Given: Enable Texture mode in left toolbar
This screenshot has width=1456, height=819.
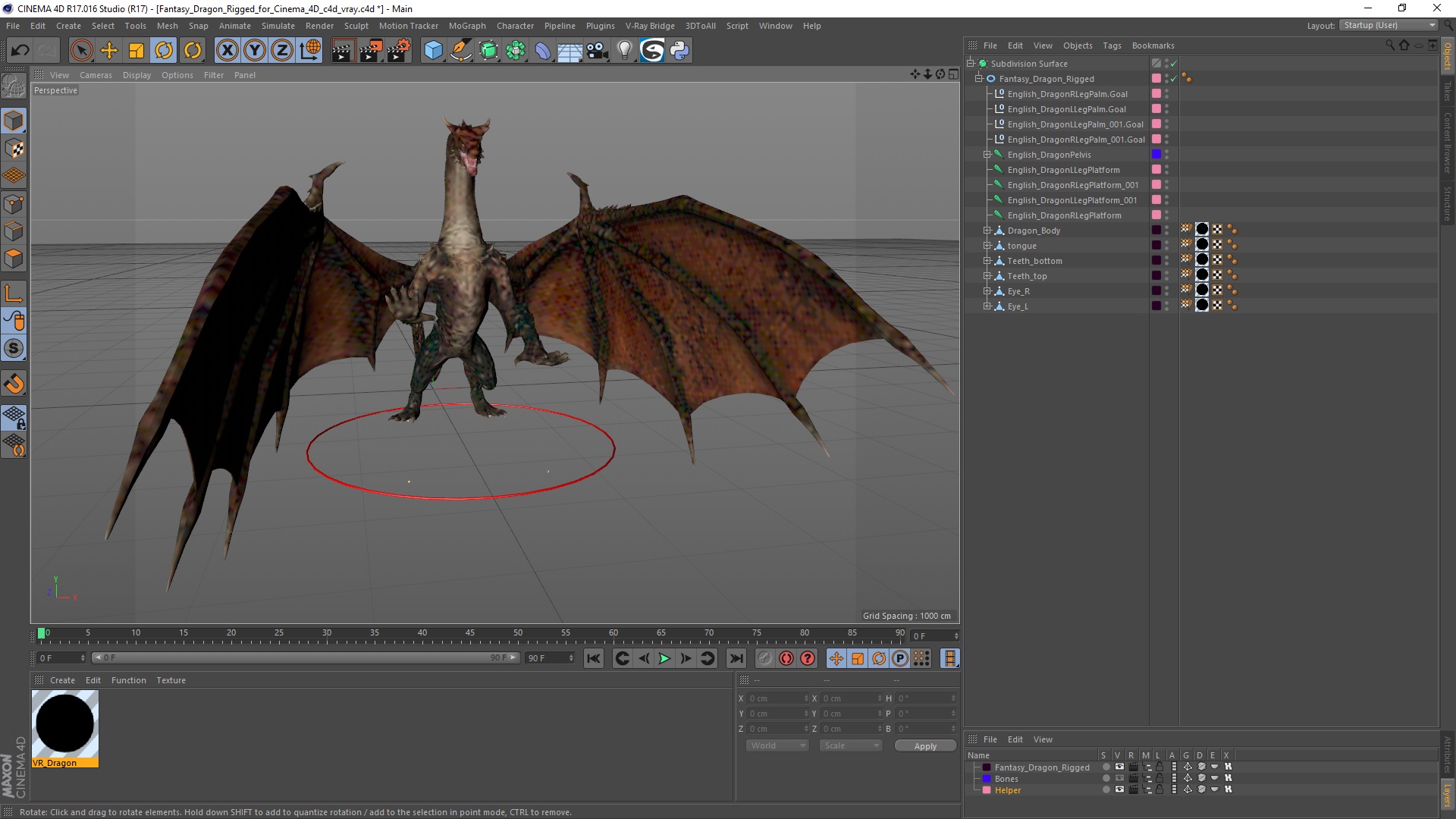Looking at the screenshot, I should tap(14, 149).
